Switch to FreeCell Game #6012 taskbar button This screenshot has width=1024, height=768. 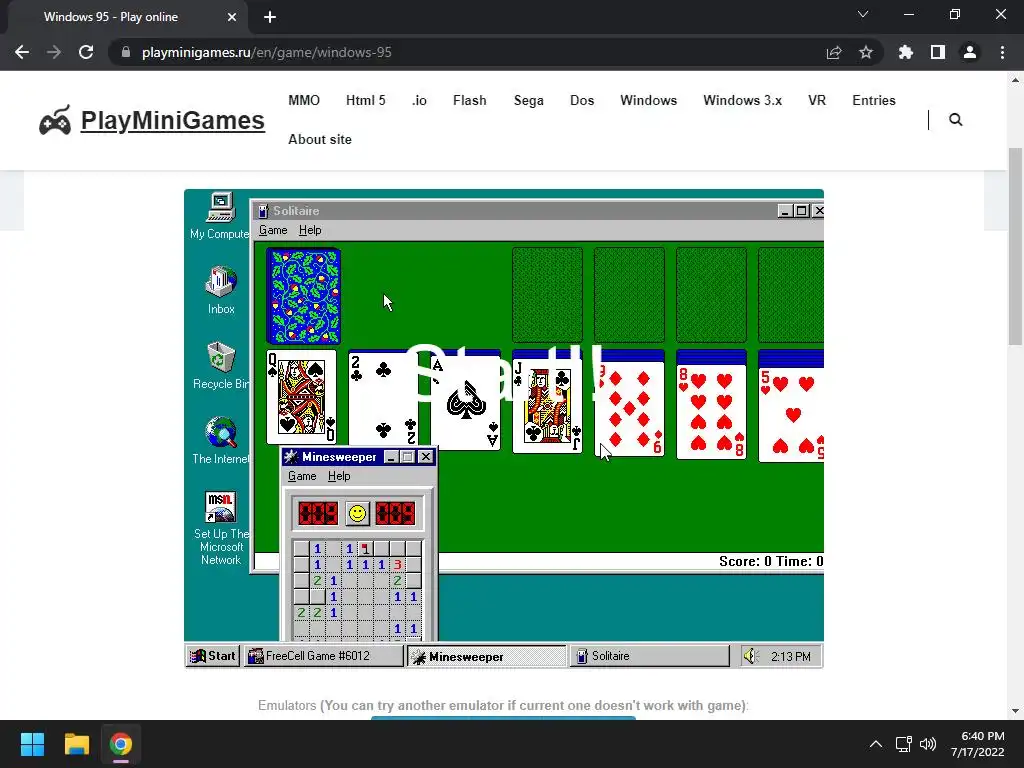(x=324, y=656)
